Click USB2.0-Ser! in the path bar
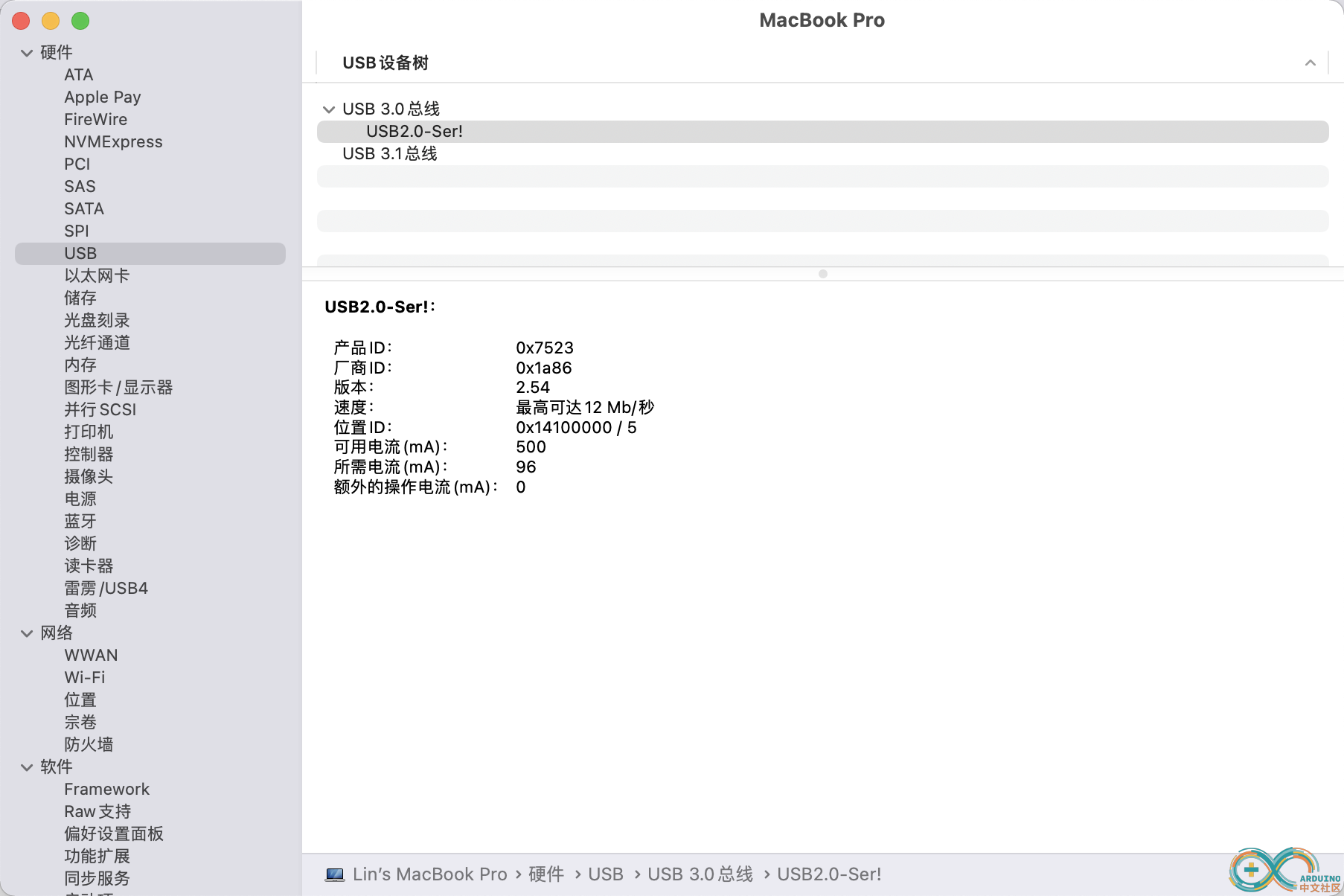This screenshot has height=896, width=1344. 829,874
